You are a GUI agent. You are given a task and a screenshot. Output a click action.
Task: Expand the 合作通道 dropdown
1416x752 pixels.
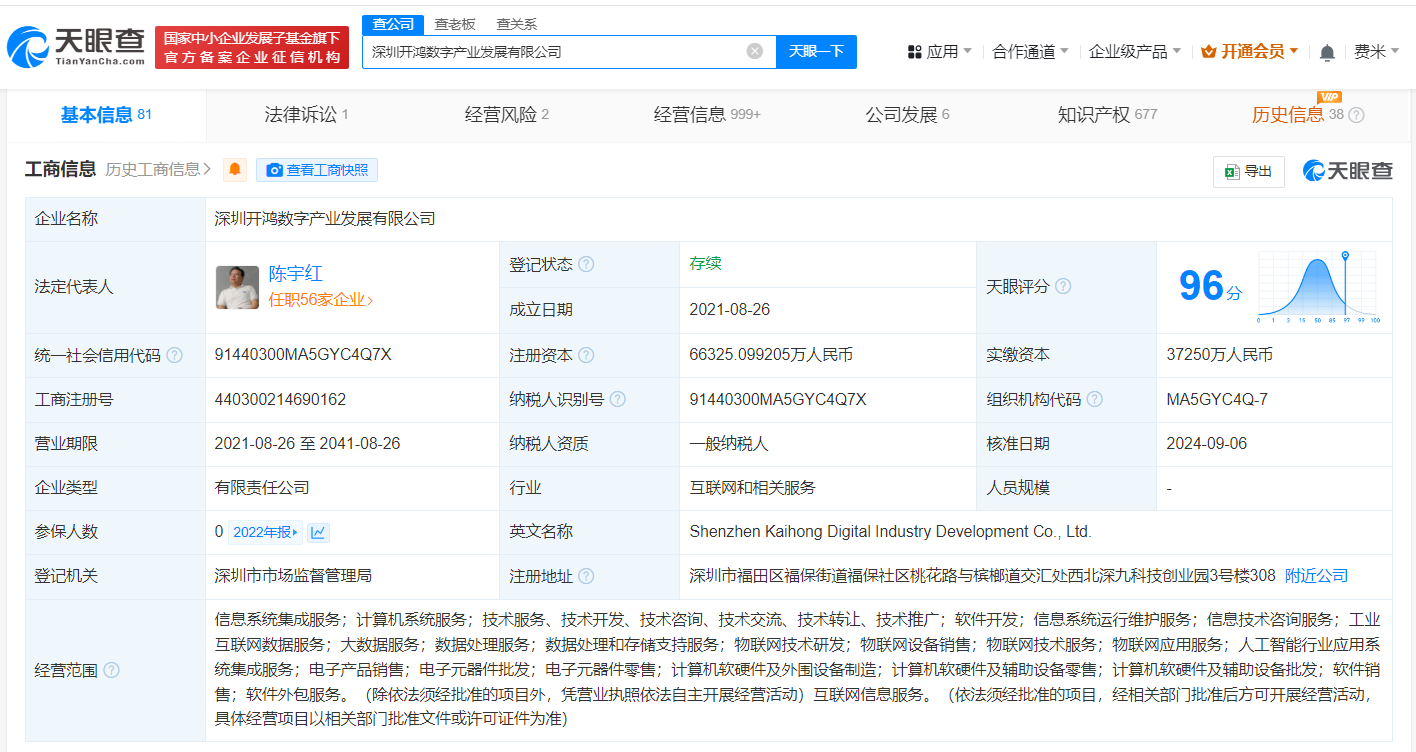tap(1030, 51)
